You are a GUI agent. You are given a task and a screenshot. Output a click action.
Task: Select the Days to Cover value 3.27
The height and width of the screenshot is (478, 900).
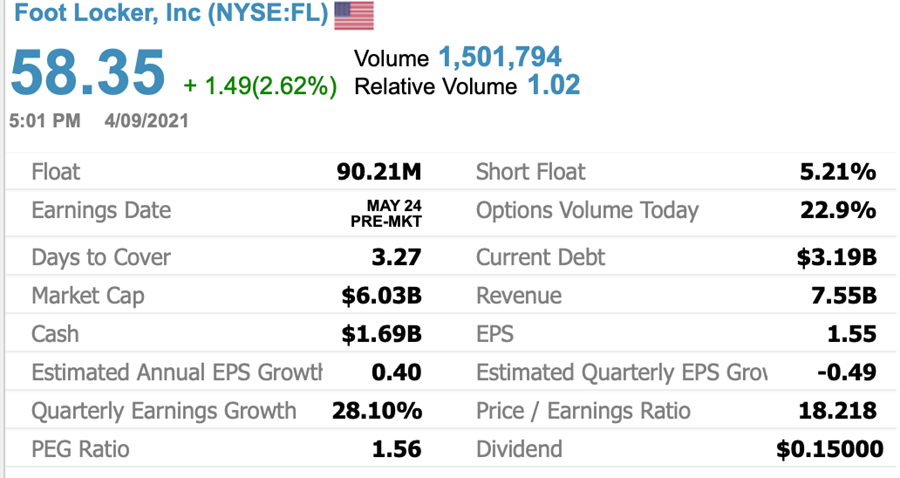click(397, 257)
